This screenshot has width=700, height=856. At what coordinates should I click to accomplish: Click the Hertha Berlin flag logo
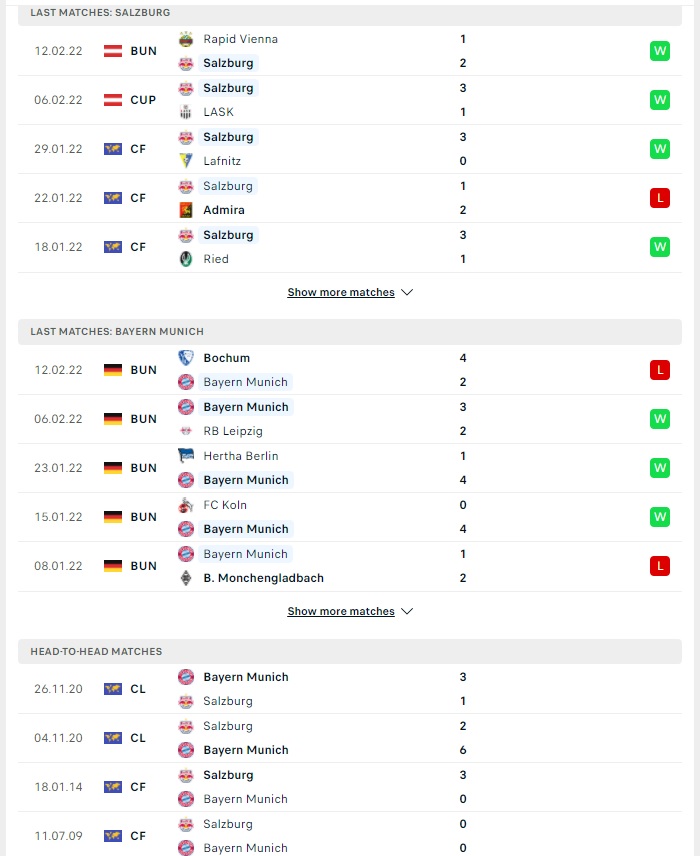pos(186,456)
